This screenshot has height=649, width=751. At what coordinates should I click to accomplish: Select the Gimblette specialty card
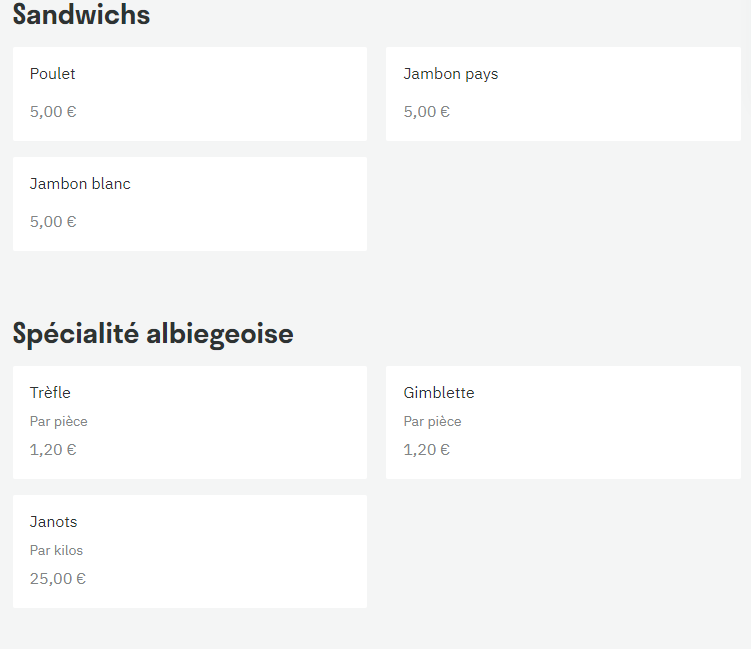[563, 422]
